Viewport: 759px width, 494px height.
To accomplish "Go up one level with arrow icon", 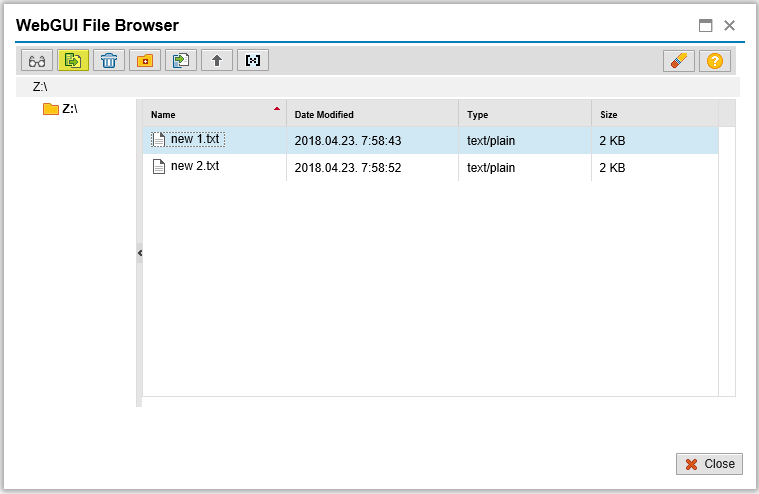I will [x=217, y=60].
